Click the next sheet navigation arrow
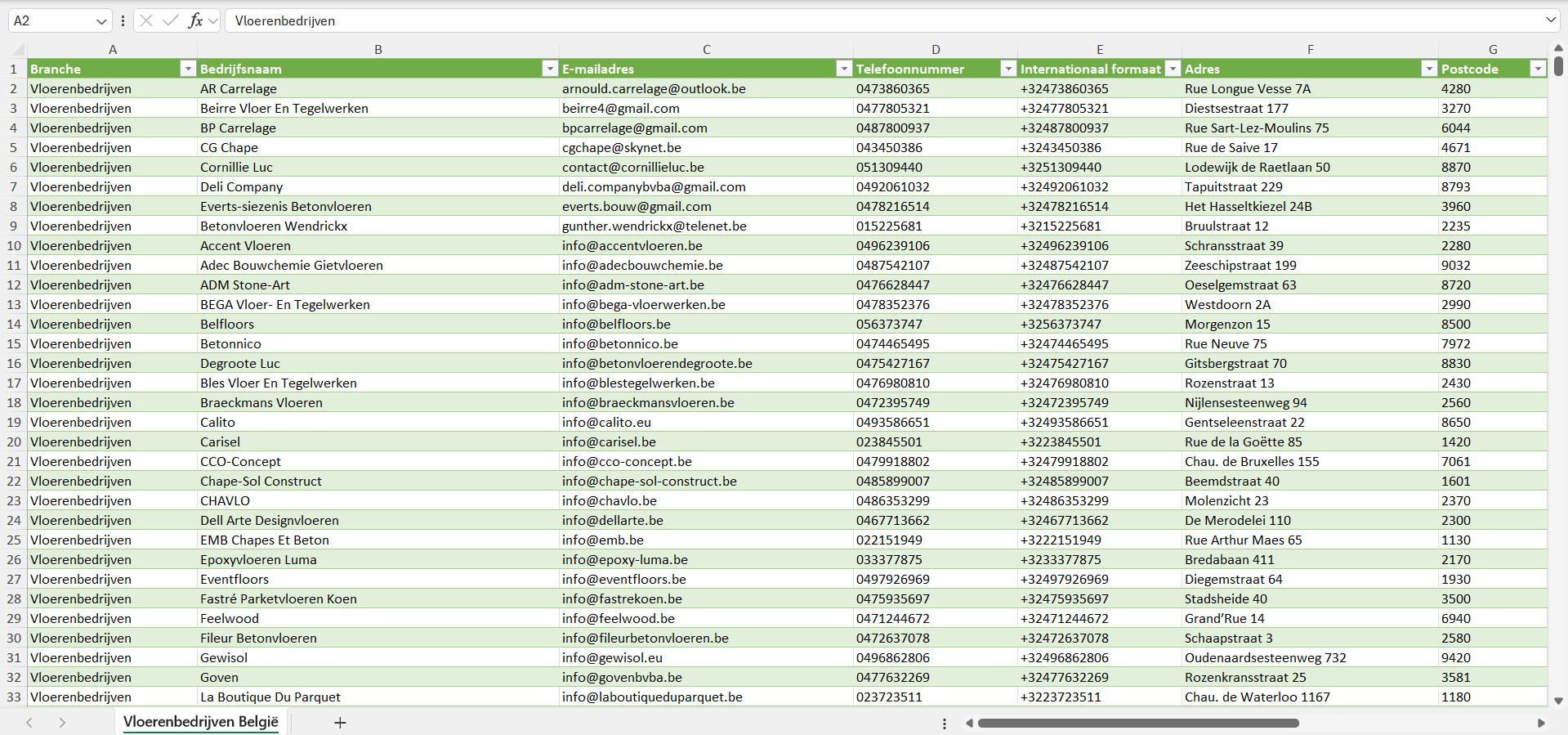 pos(62,723)
